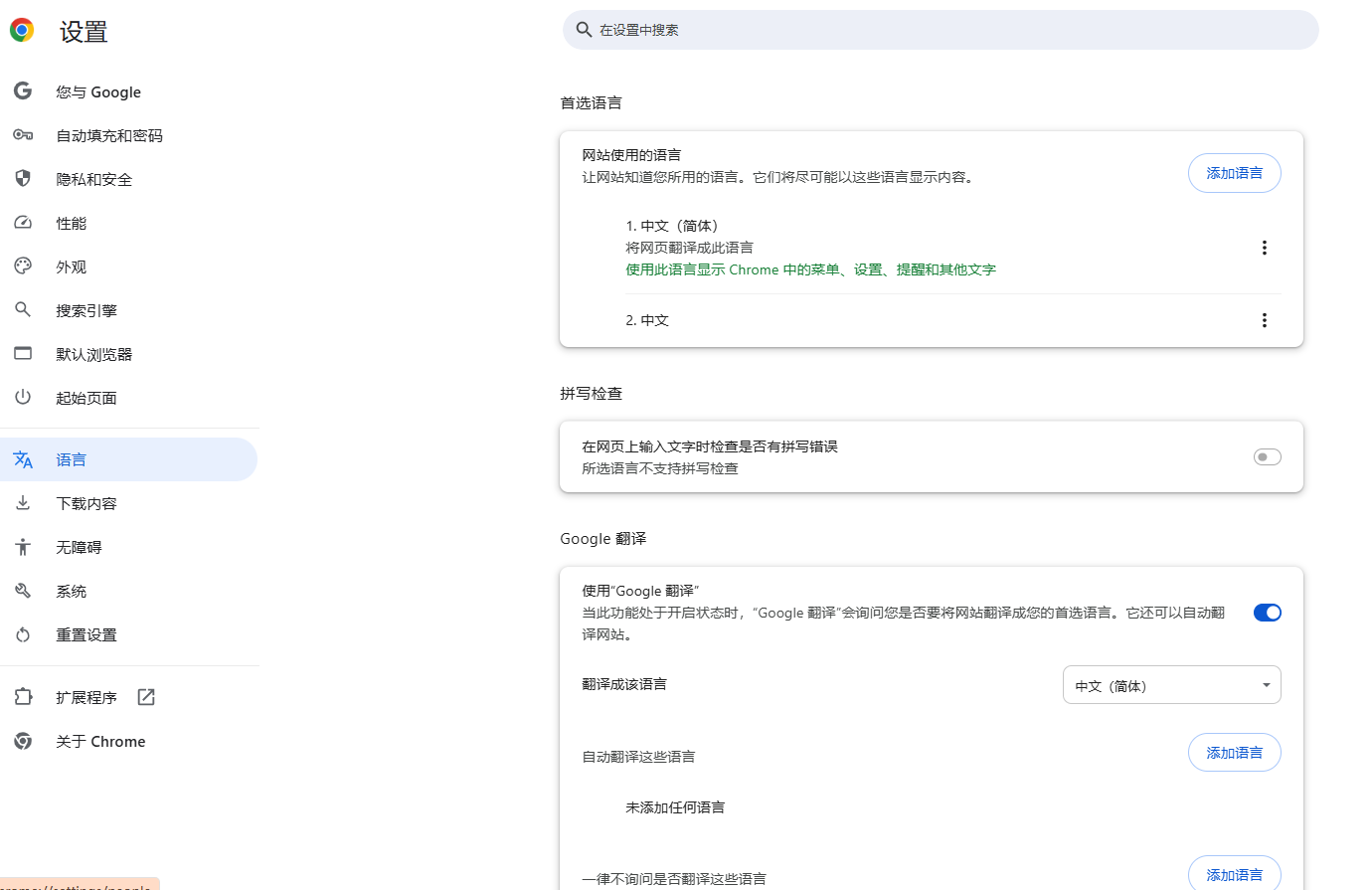Click the key icon for 自动填充和密码
Screen dimensions: 1372x890
pyautogui.click(x=23, y=135)
